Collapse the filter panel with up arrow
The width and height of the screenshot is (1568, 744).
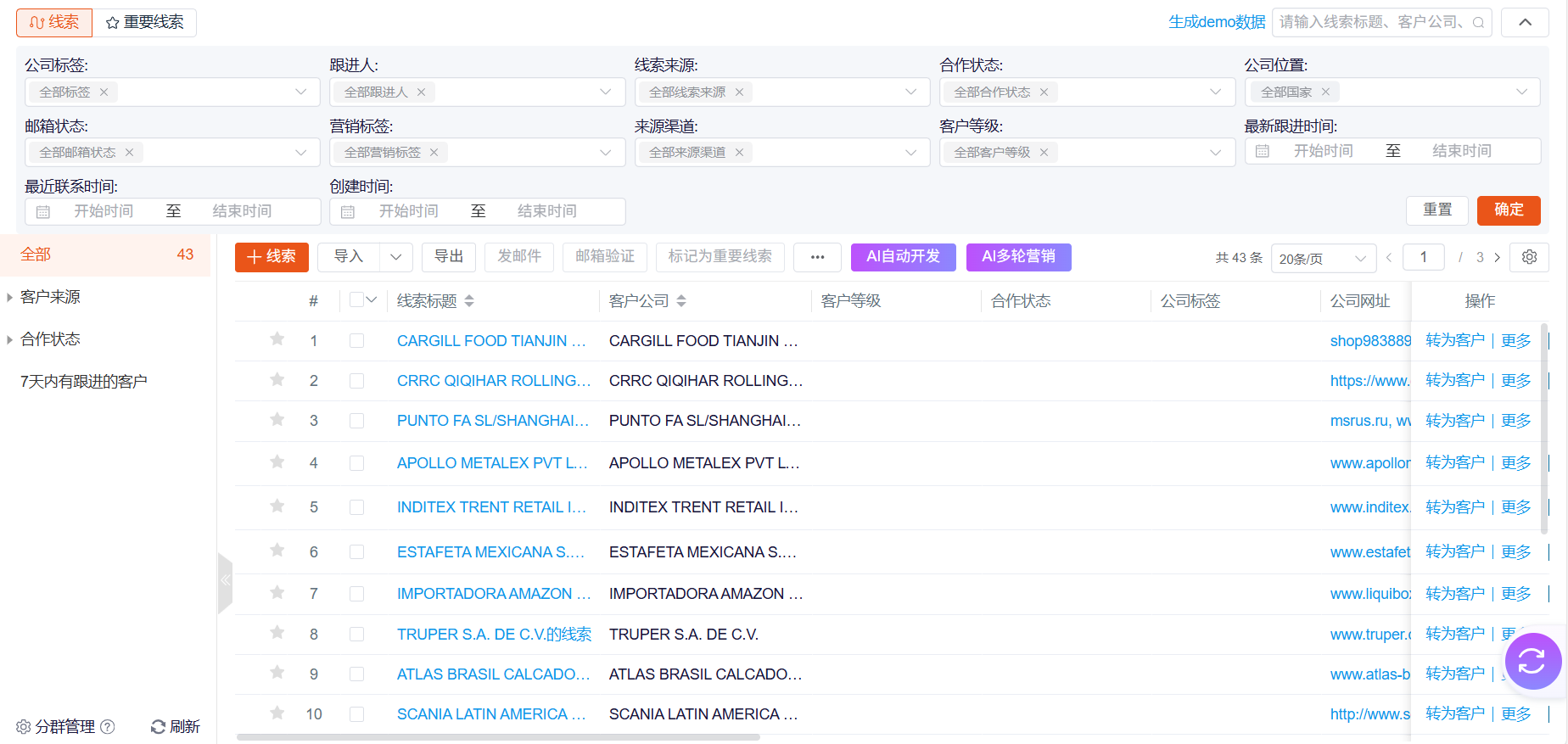(x=1525, y=22)
